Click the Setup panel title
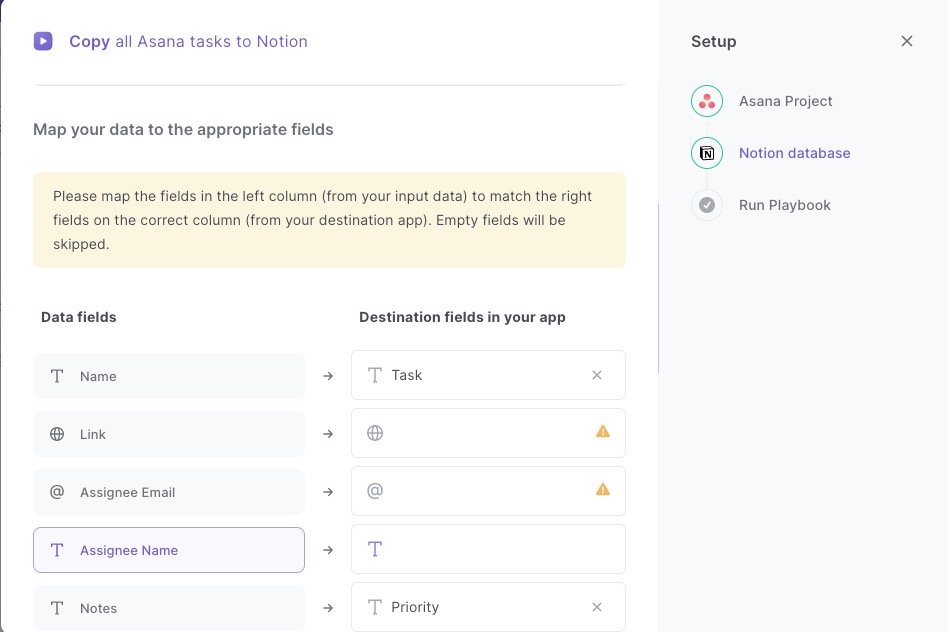Screen dimensions: 948x632 tap(713, 41)
